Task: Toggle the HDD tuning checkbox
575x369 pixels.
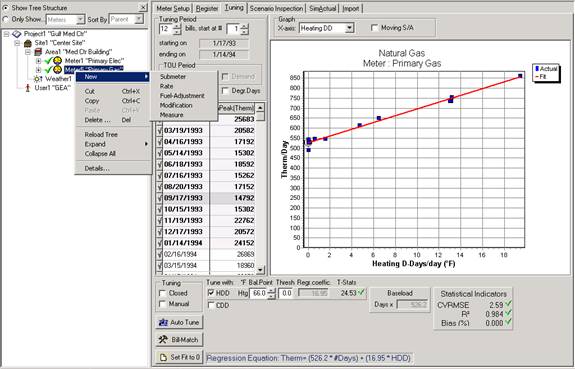Action: [211, 293]
